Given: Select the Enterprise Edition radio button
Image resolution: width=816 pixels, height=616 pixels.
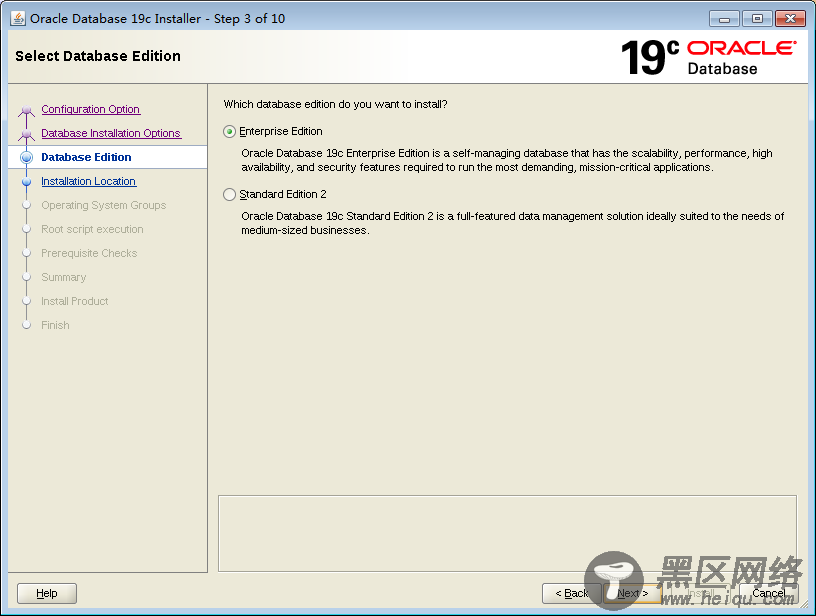Looking at the screenshot, I should (229, 132).
